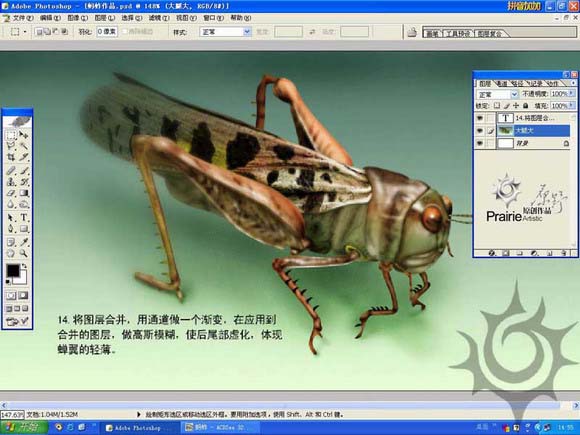Select the Crop tool
580x435 pixels.
click(11, 157)
